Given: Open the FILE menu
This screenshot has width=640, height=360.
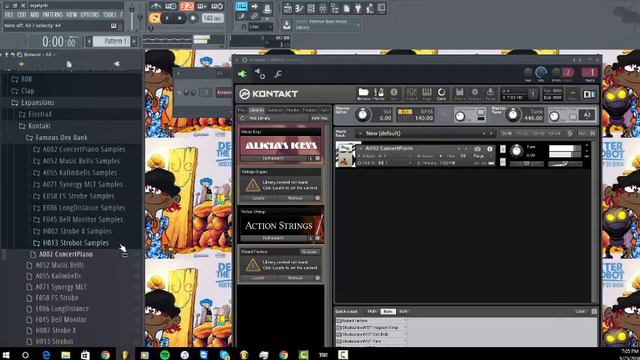Looking at the screenshot, I should 9,15.
